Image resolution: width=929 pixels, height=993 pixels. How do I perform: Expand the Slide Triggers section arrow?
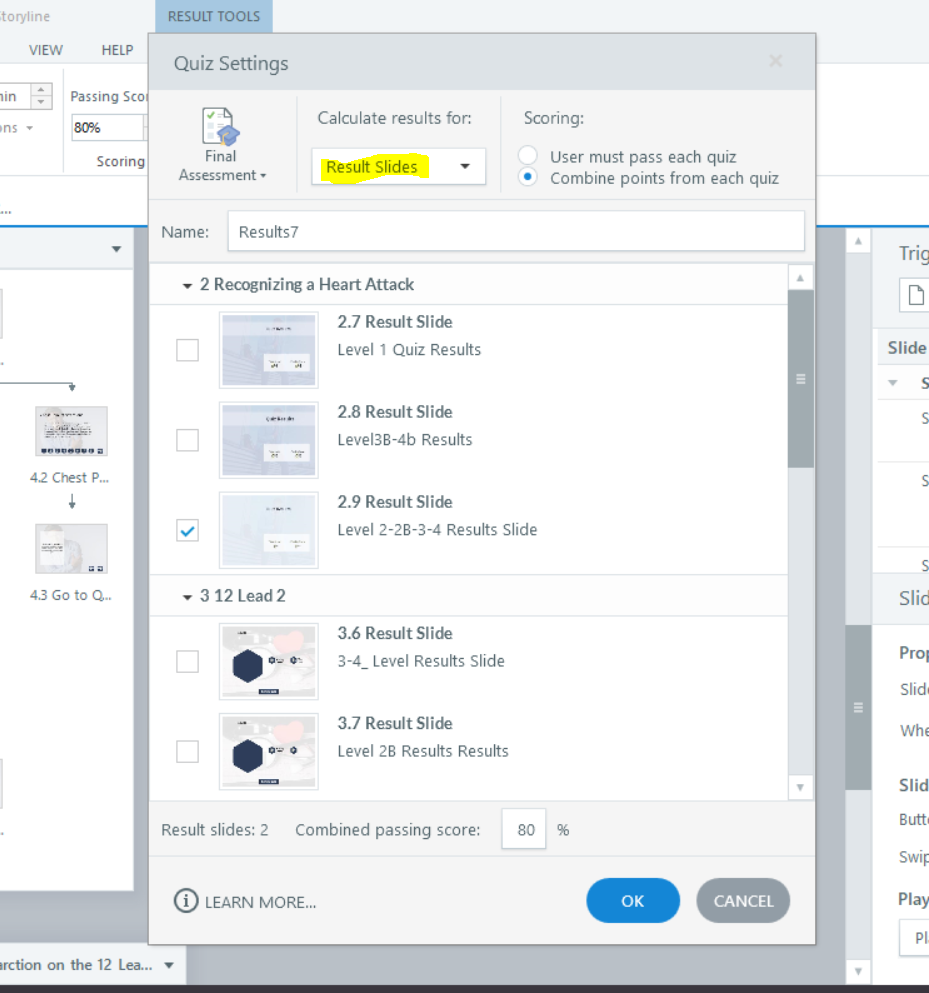893,383
